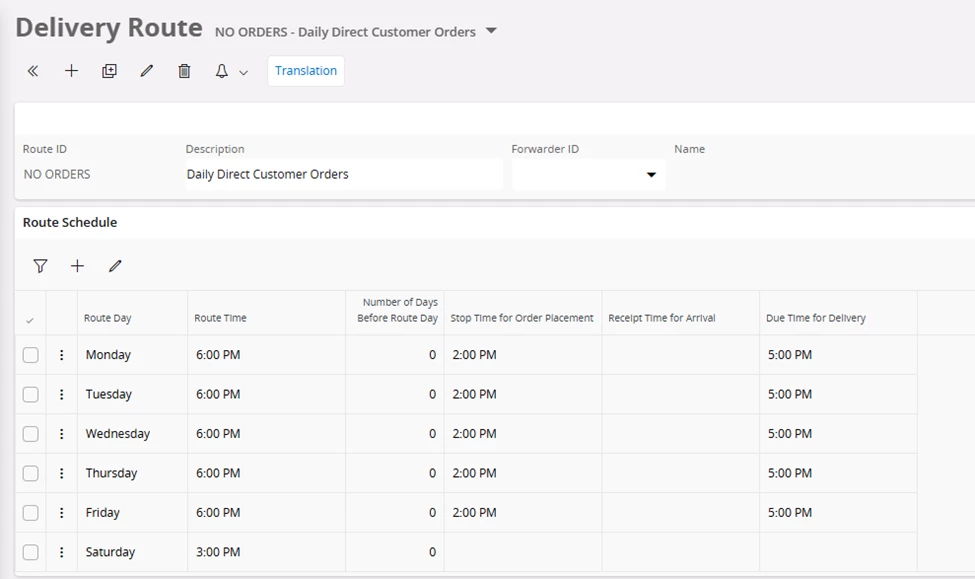Edit the delivery route header

click(147, 71)
